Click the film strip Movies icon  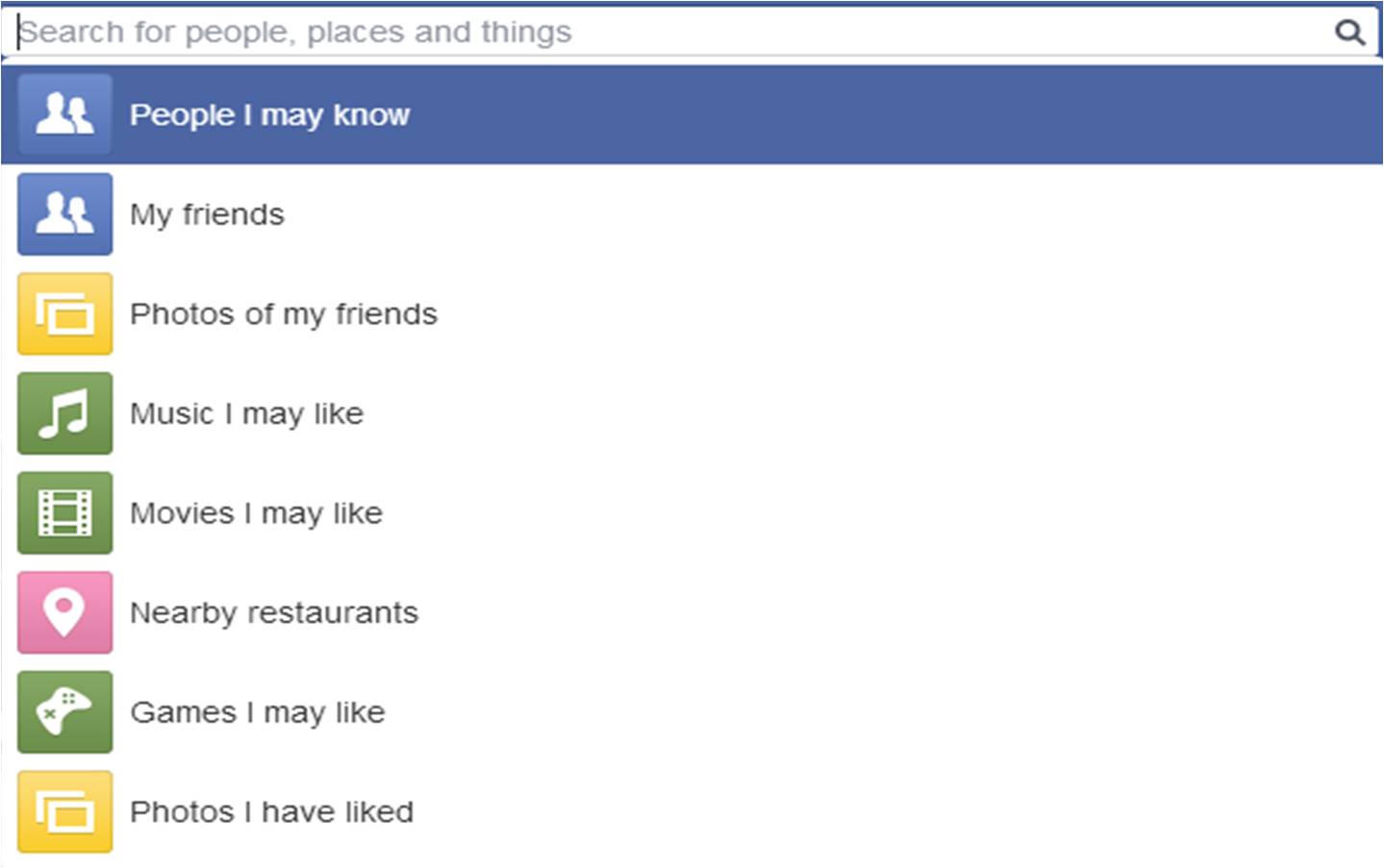(64, 512)
